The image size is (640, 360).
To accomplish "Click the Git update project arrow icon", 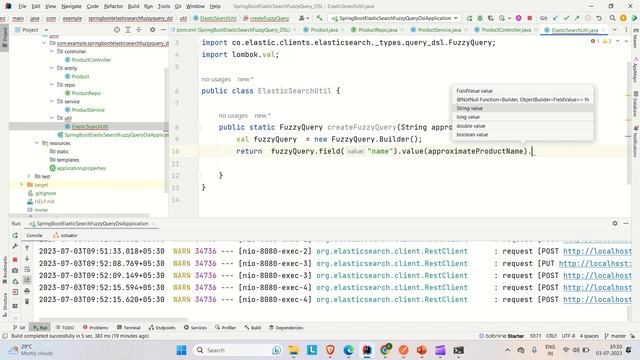I will tap(555, 18).
